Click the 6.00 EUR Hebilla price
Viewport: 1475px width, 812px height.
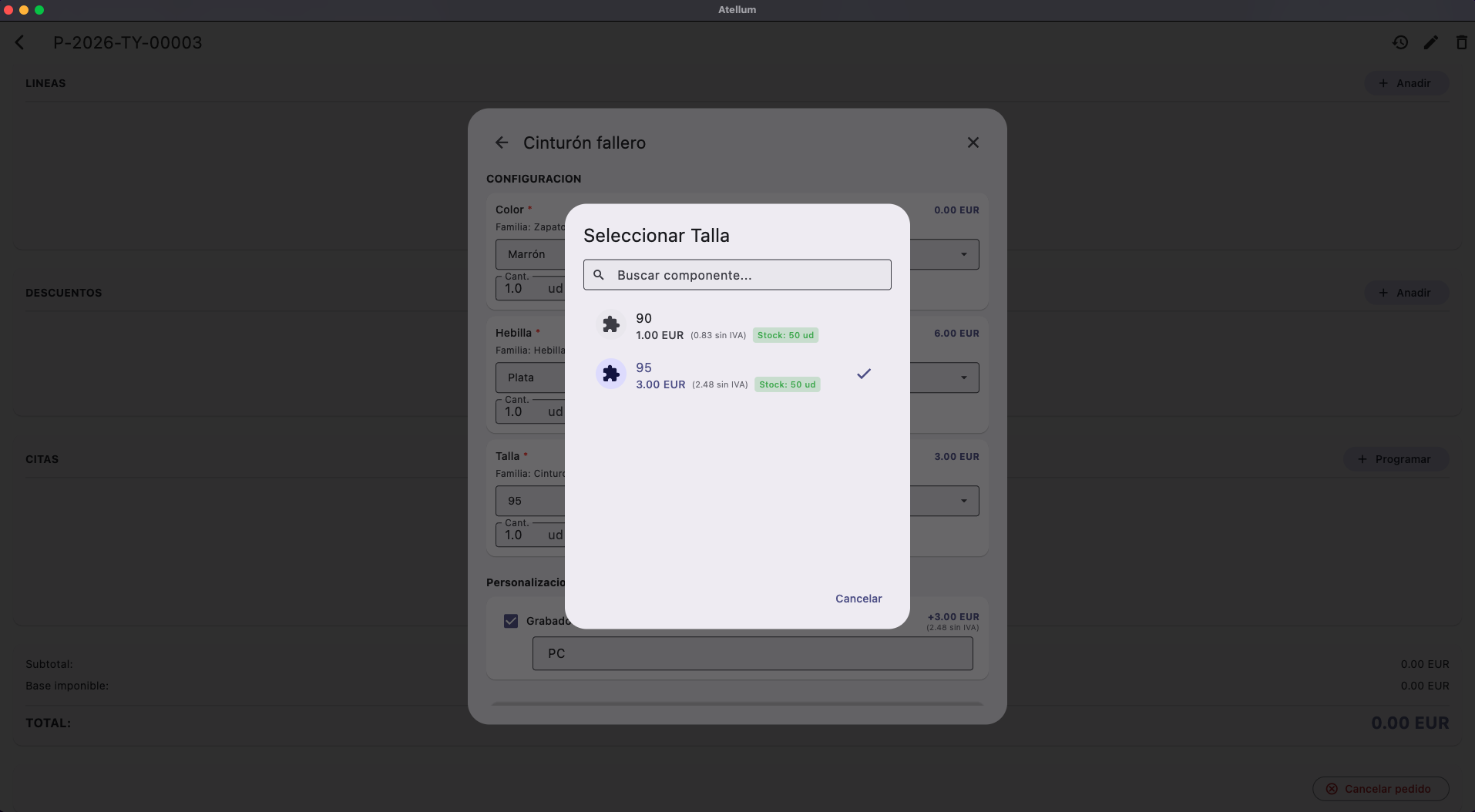click(956, 334)
